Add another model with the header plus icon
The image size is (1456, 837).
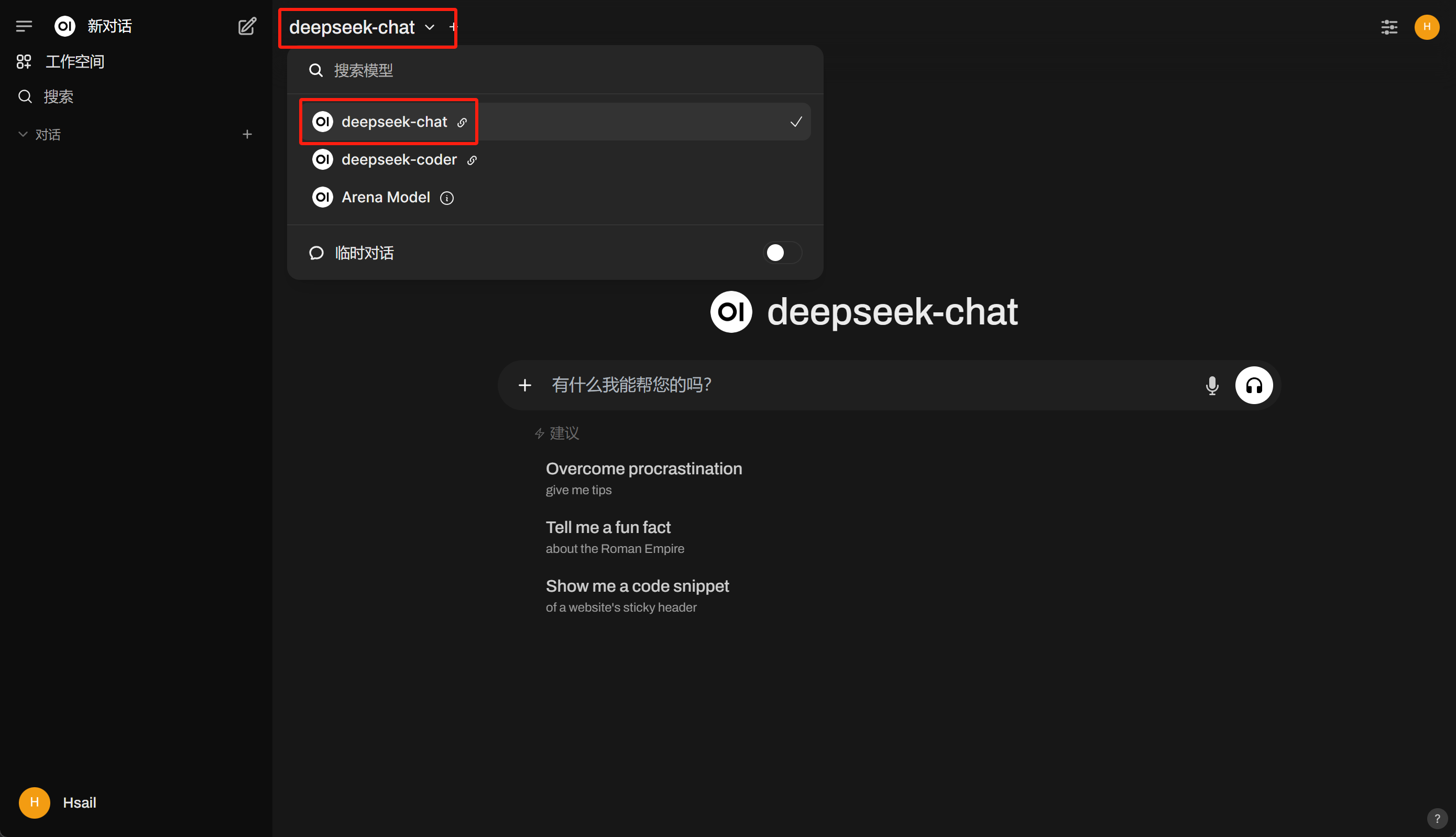pos(453,27)
